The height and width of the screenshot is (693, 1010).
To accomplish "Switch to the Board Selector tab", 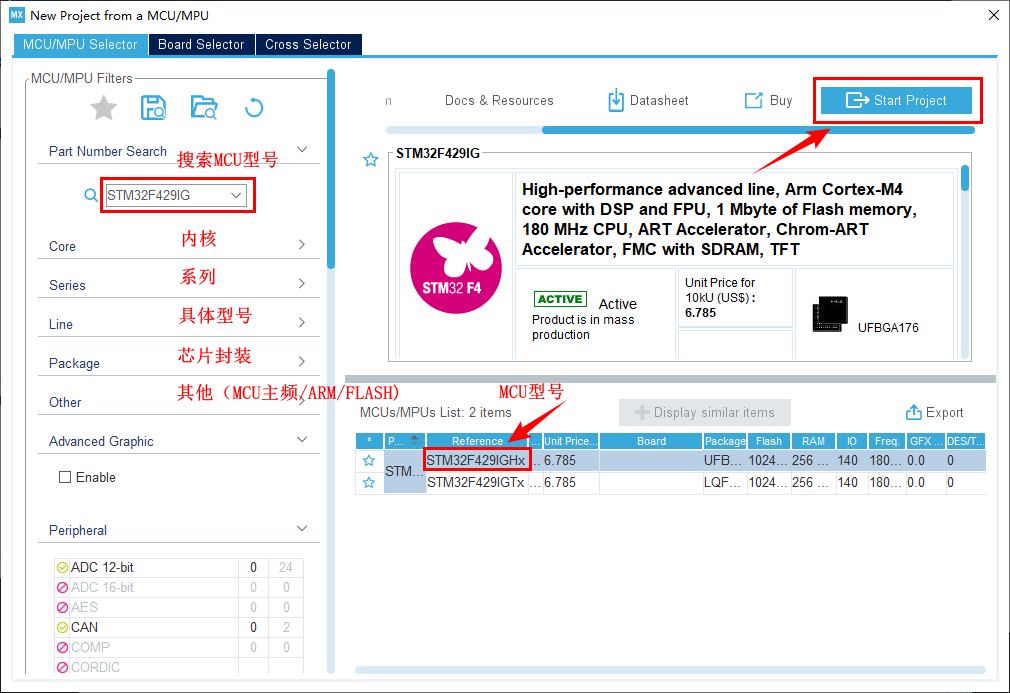I will click(x=201, y=44).
